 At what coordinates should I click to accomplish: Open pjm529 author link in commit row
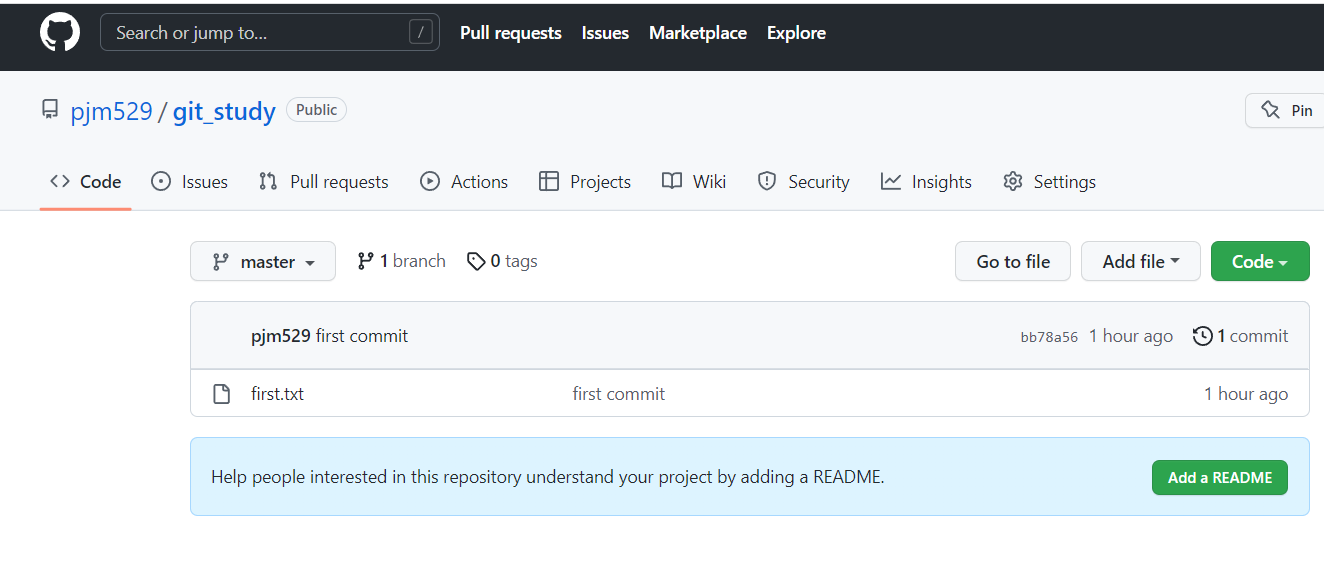(x=281, y=336)
